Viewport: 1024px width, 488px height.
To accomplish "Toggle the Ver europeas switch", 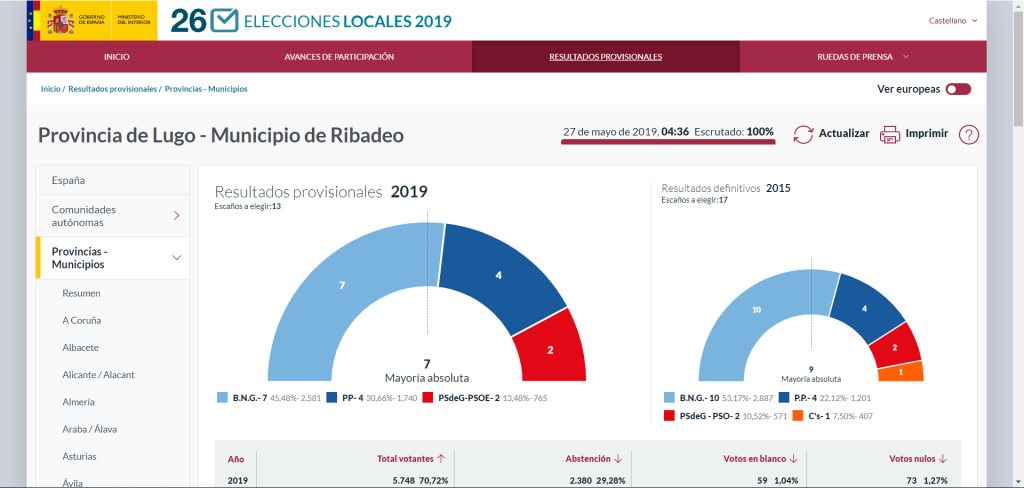I will pyautogui.click(x=958, y=89).
